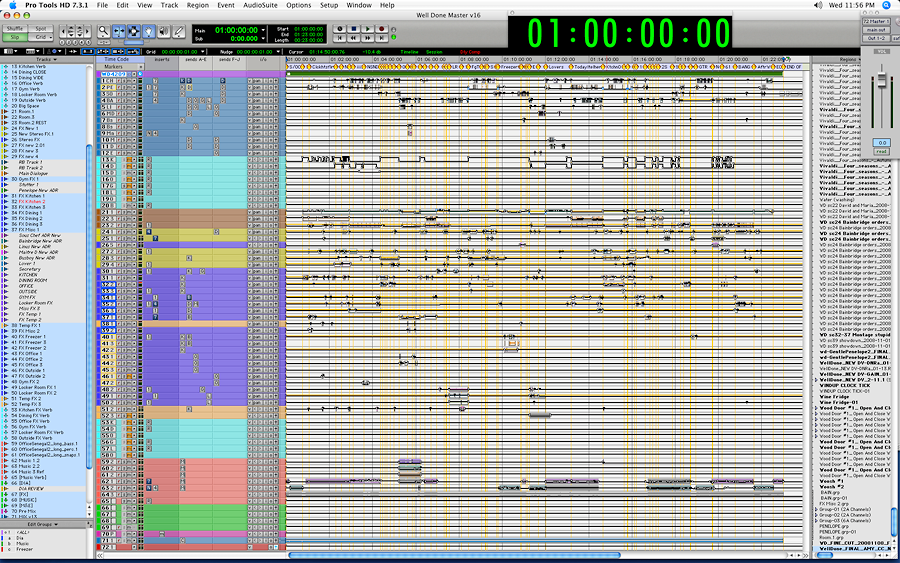Click the audio zoom vertical arrows button
The image size is (900, 563).
[71, 30]
